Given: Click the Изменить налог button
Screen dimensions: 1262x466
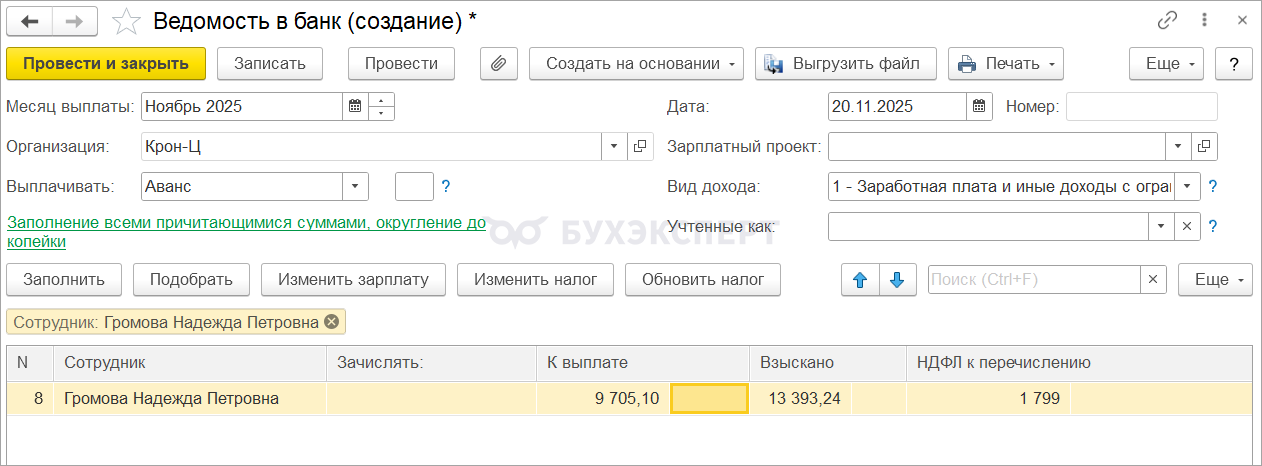Looking at the screenshot, I should pyautogui.click(x=535, y=280).
